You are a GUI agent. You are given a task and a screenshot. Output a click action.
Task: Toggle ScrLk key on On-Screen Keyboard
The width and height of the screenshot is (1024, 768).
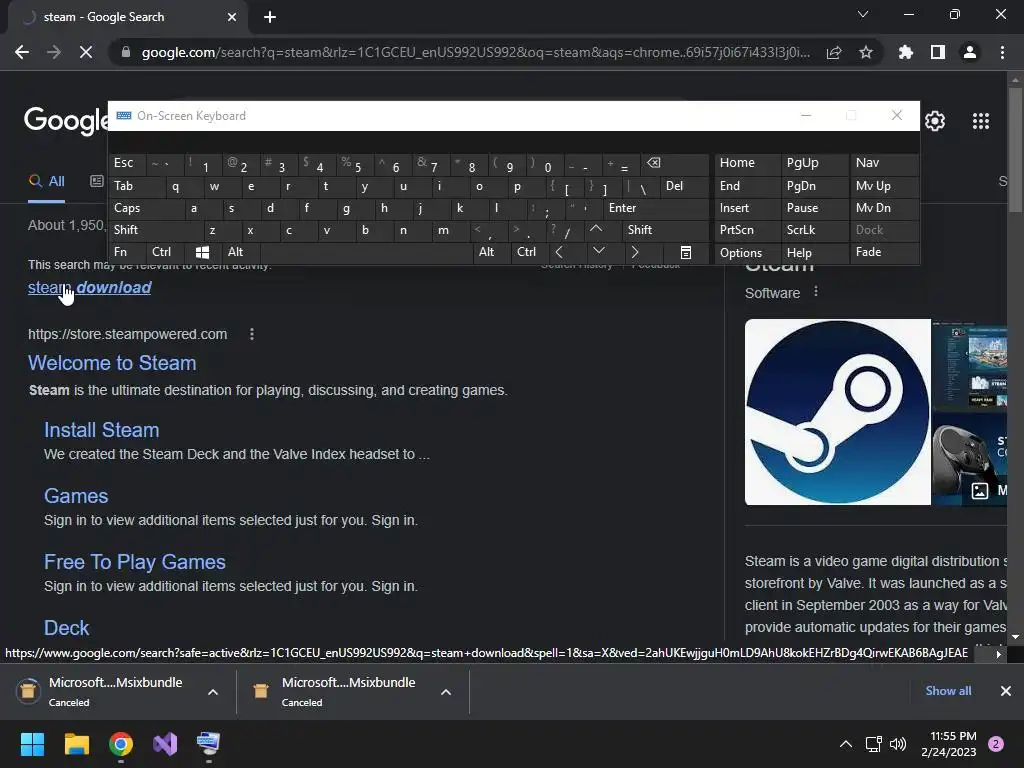click(x=814, y=230)
